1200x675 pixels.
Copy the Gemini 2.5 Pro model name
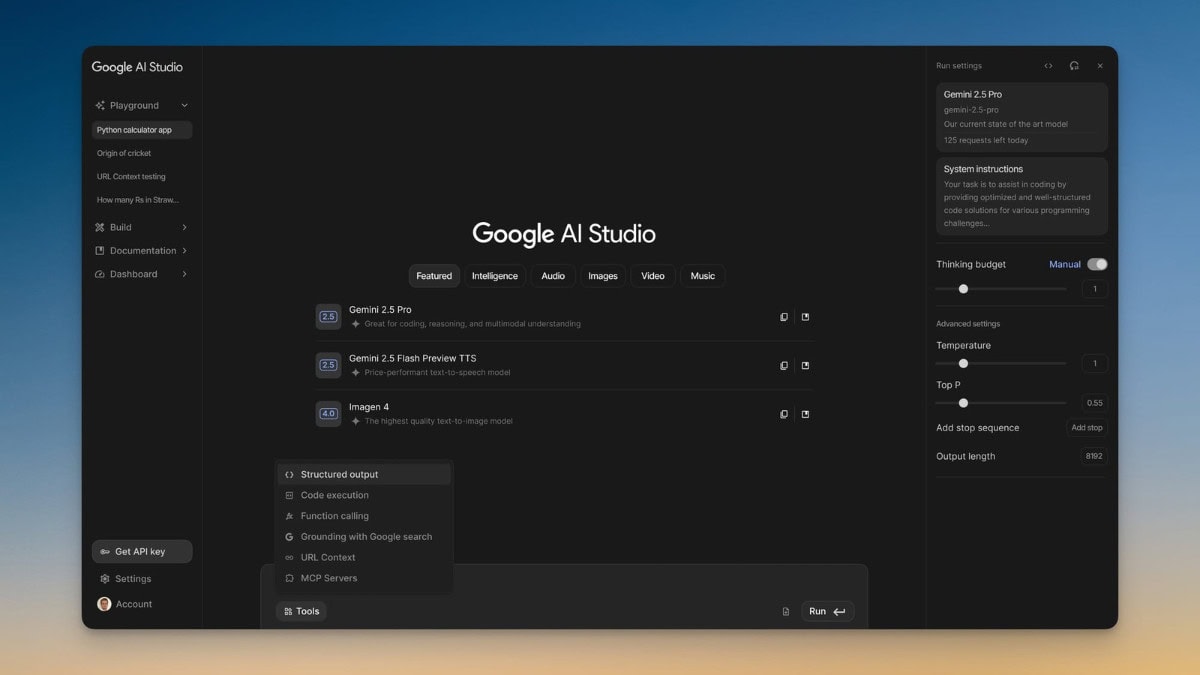pos(784,317)
